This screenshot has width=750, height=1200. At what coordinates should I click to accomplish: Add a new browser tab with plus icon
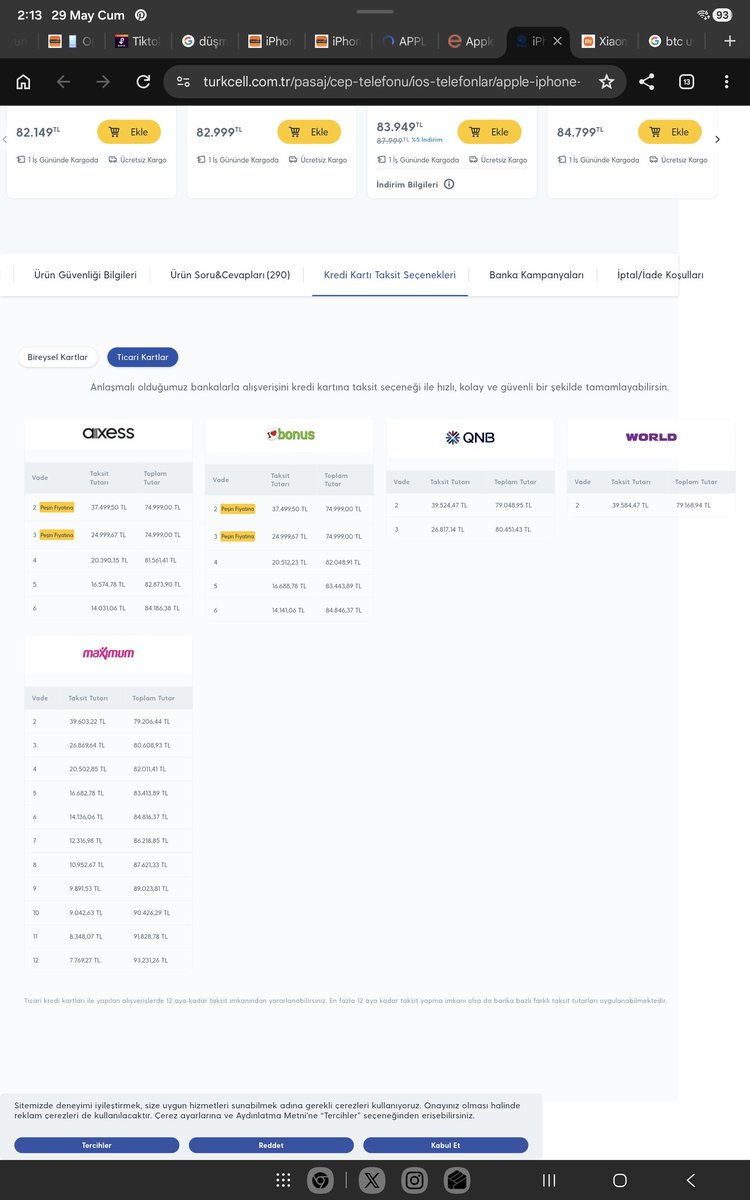729,41
